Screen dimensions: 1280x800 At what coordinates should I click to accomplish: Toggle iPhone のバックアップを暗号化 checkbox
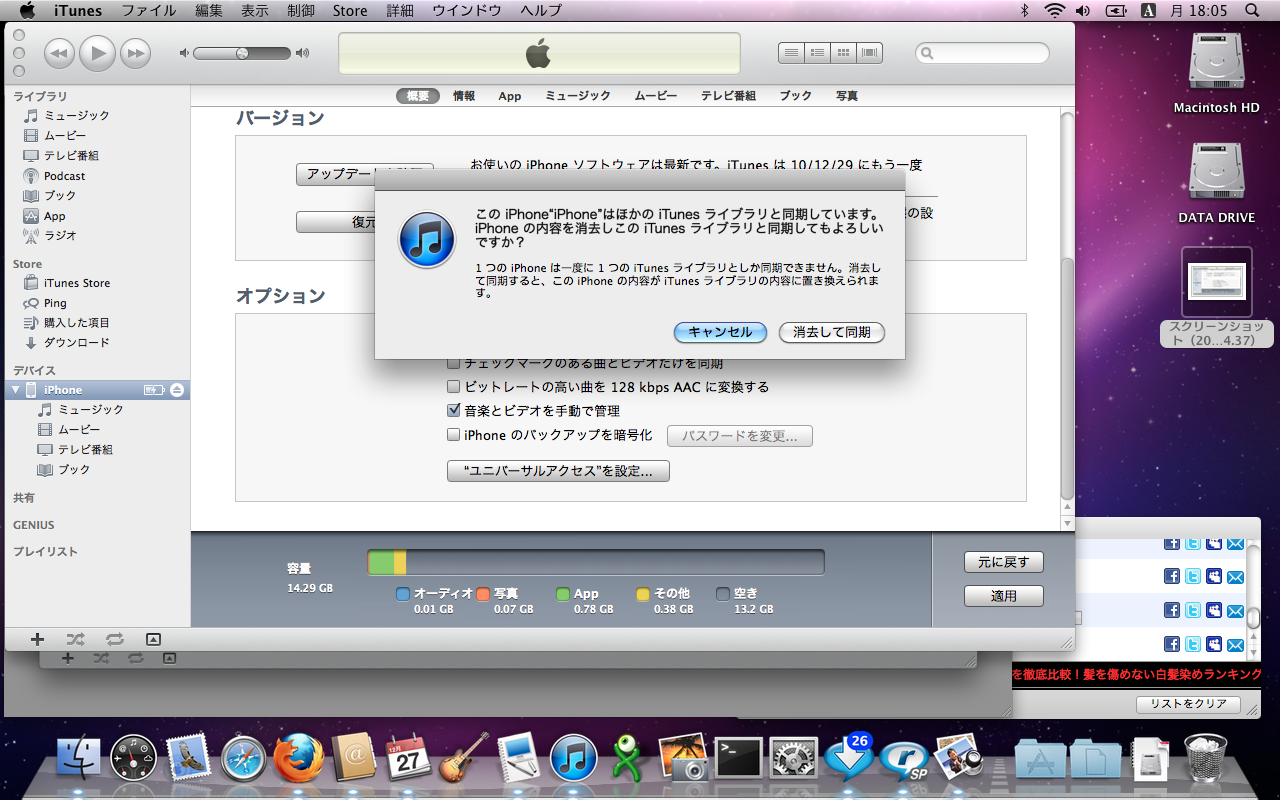coord(454,435)
